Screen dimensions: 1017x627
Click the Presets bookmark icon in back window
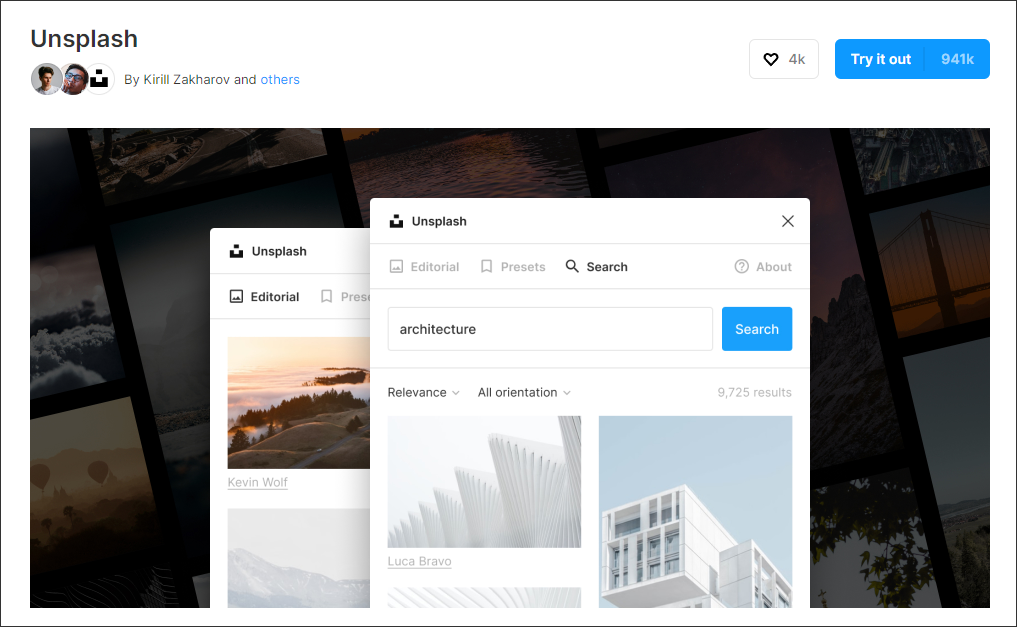327,296
